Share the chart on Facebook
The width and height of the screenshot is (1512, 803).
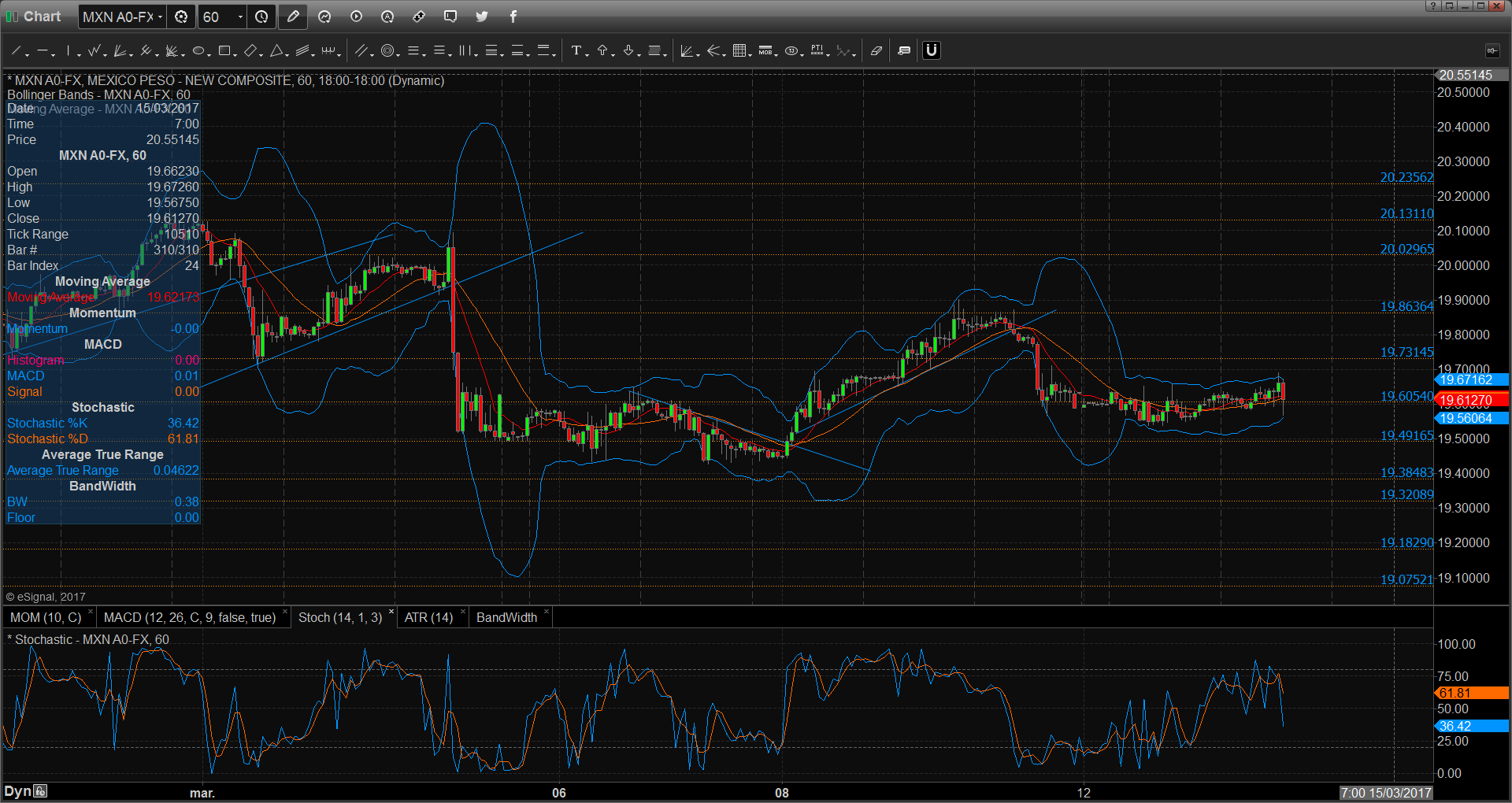pos(513,17)
